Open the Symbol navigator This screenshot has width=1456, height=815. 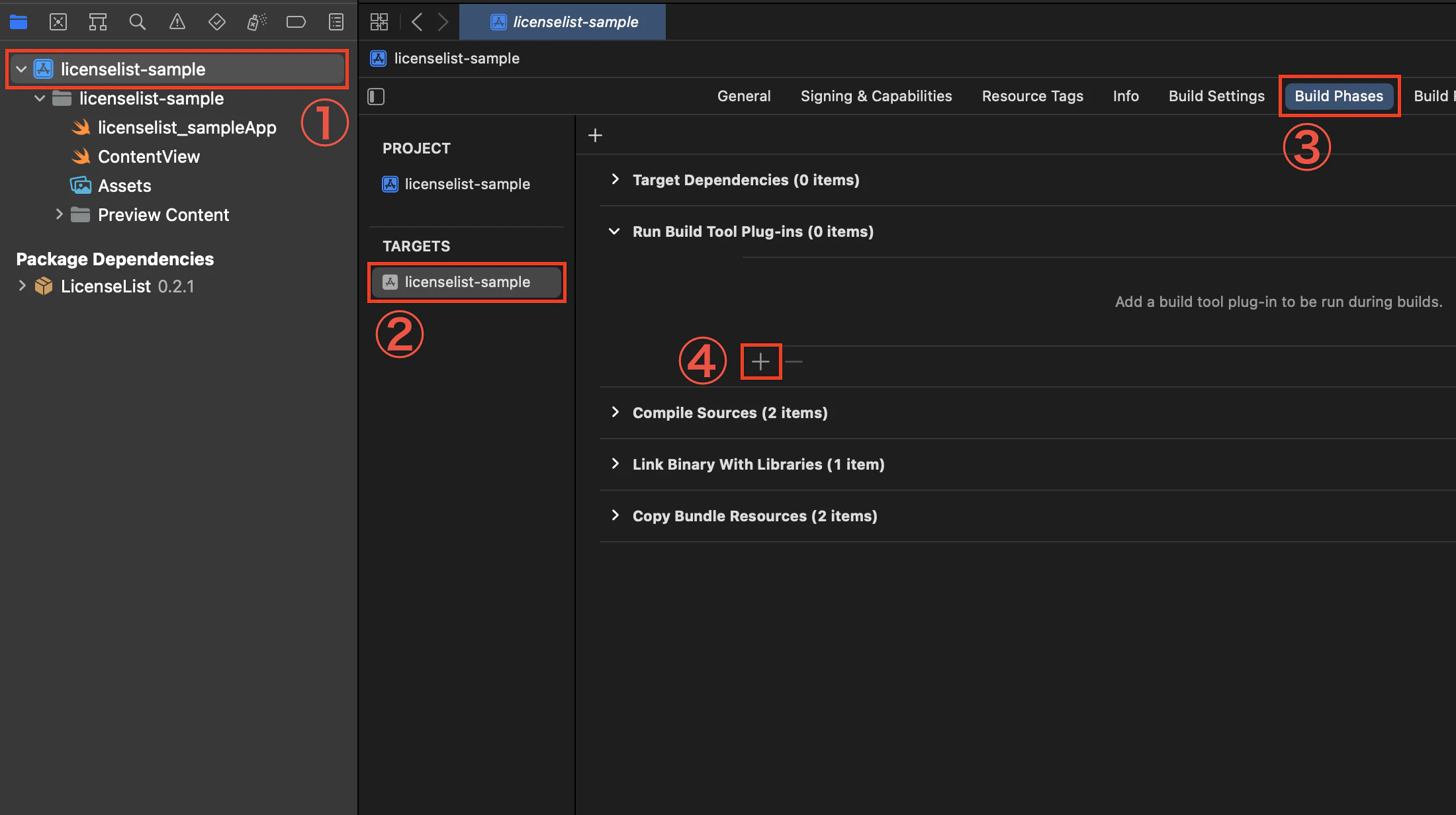point(98,22)
